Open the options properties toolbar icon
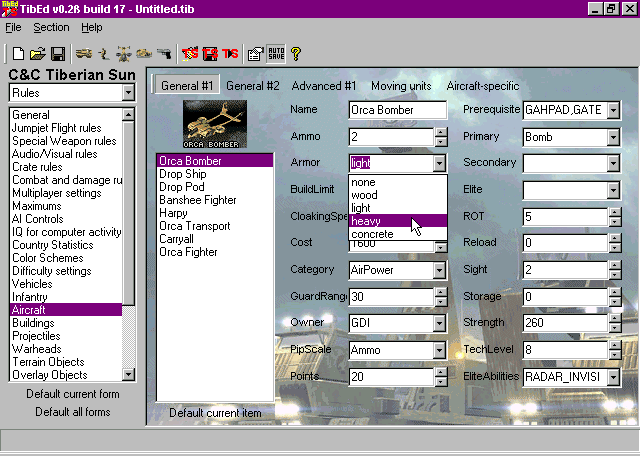640x456 pixels. (x=256, y=53)
